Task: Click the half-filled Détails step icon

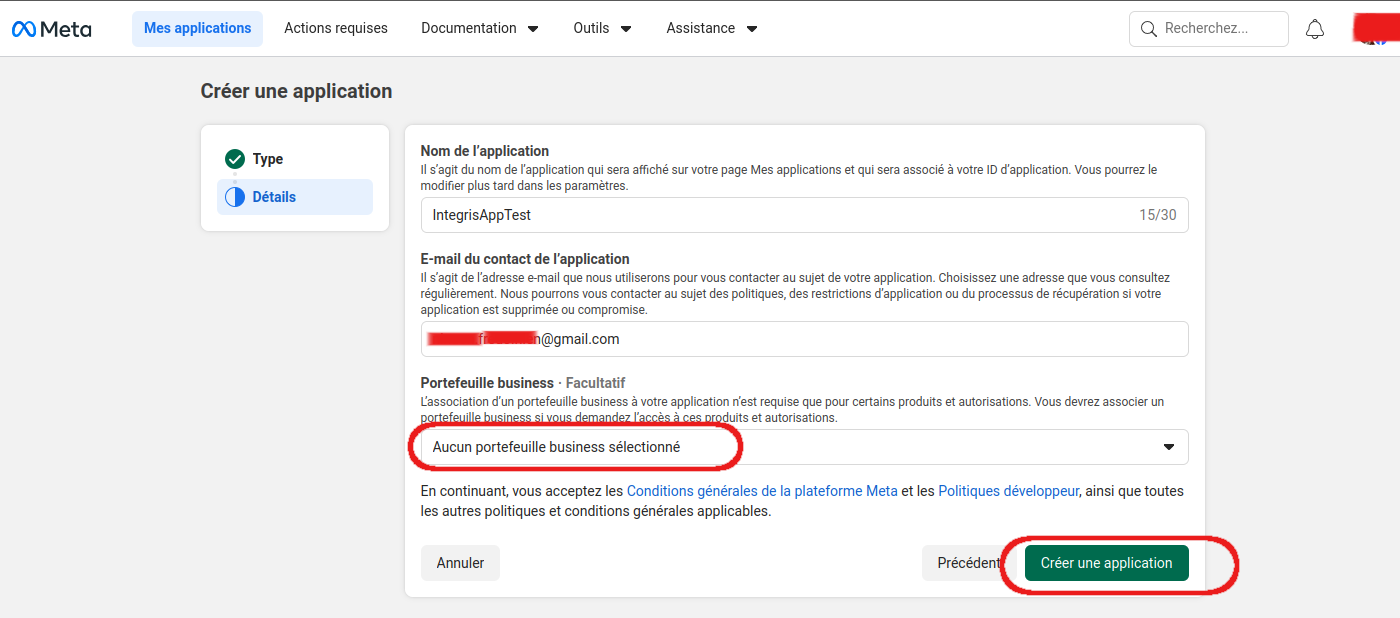Action: pos(235,197)
